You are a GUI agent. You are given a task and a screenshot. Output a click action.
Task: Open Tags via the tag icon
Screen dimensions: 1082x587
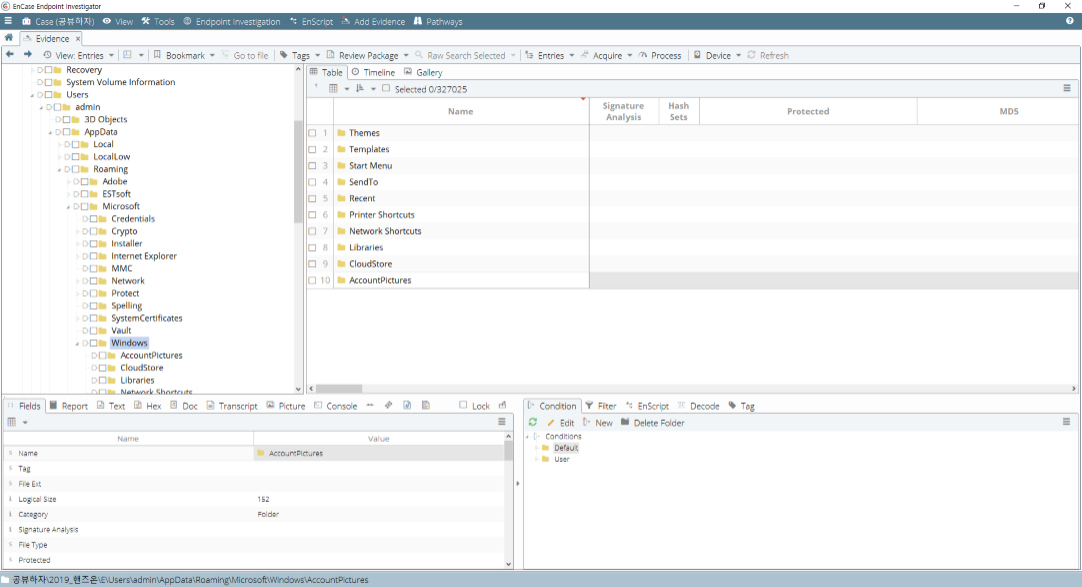(x=284, y=55)
